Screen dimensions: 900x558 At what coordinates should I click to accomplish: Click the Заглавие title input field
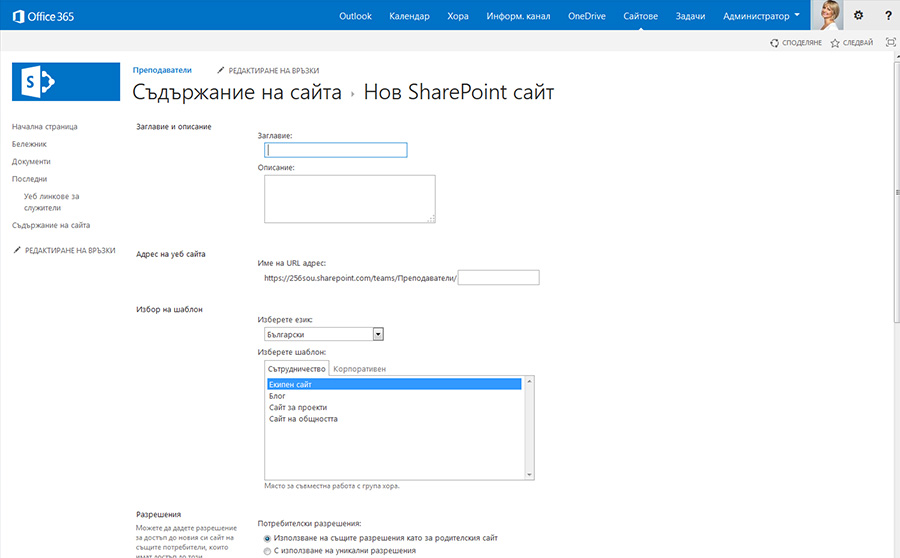click(336, 150)
